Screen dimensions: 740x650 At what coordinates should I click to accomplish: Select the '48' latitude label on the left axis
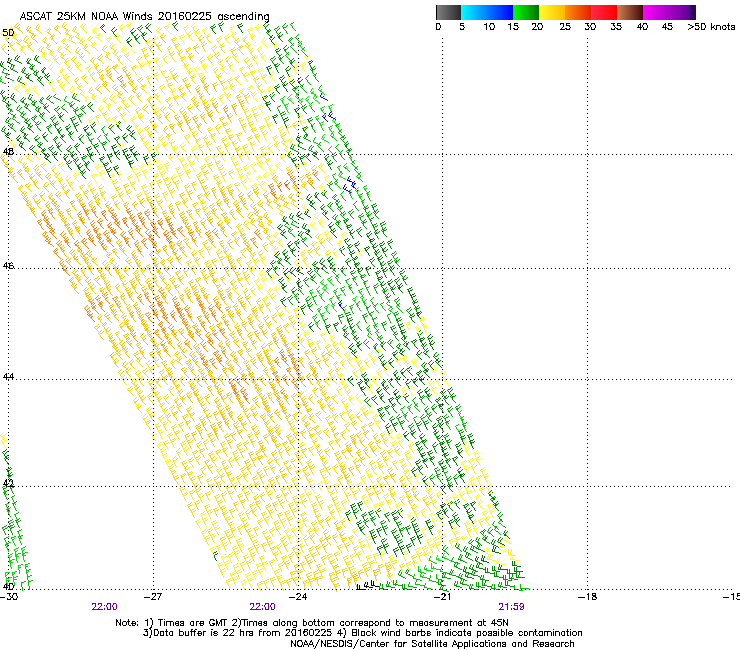tap(8, 152)
